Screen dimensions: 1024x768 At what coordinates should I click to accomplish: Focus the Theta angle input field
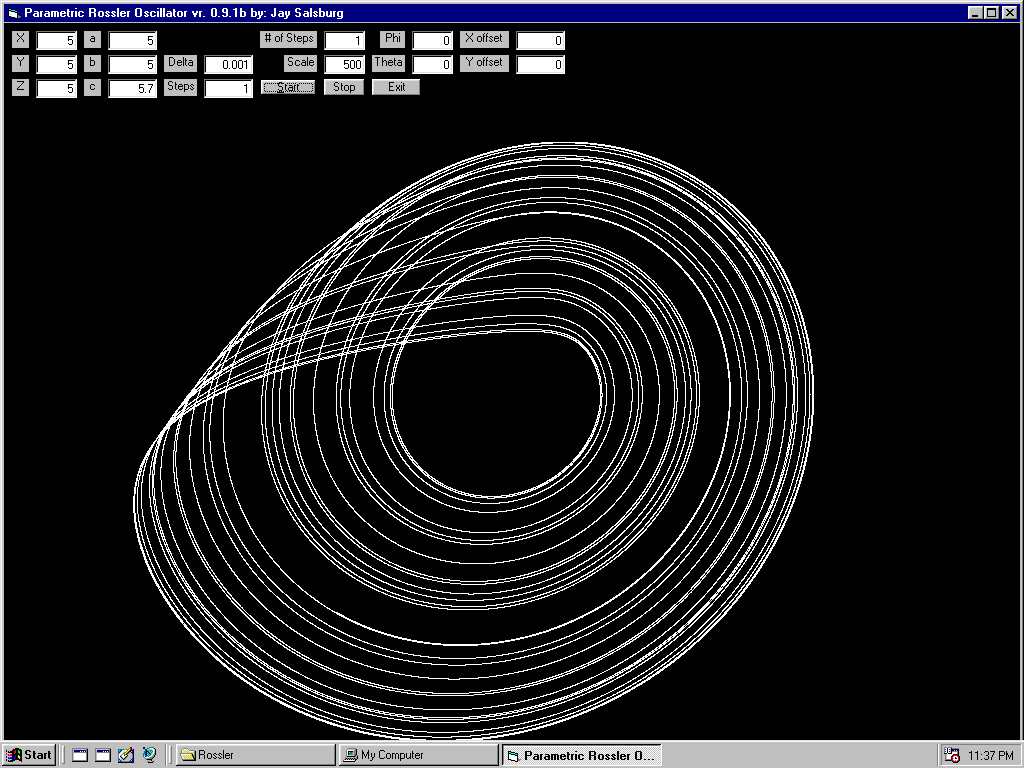[x=433, y=65]
